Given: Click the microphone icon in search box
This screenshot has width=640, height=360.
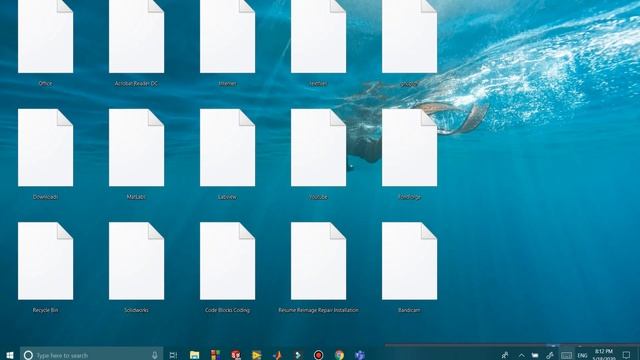Looking at the screenshot, I should (x=155, y=355).
